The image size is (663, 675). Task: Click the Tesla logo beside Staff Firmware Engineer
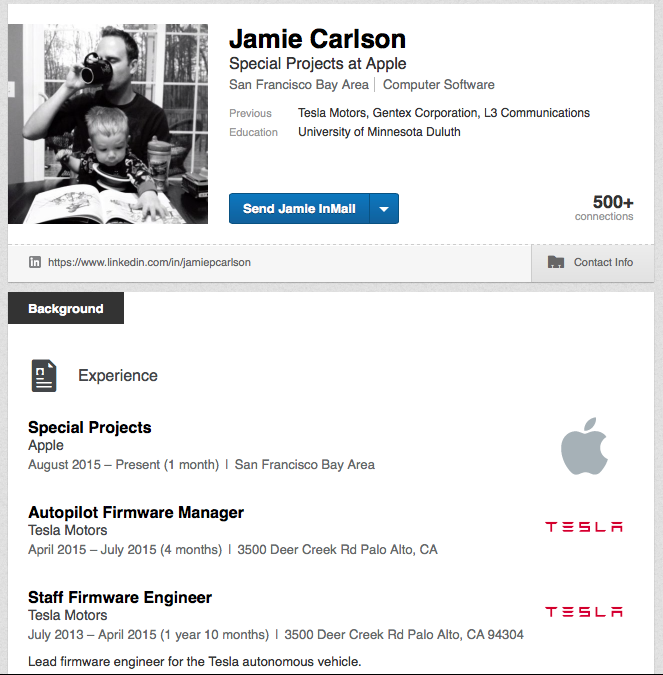click(x=584, y=612)
